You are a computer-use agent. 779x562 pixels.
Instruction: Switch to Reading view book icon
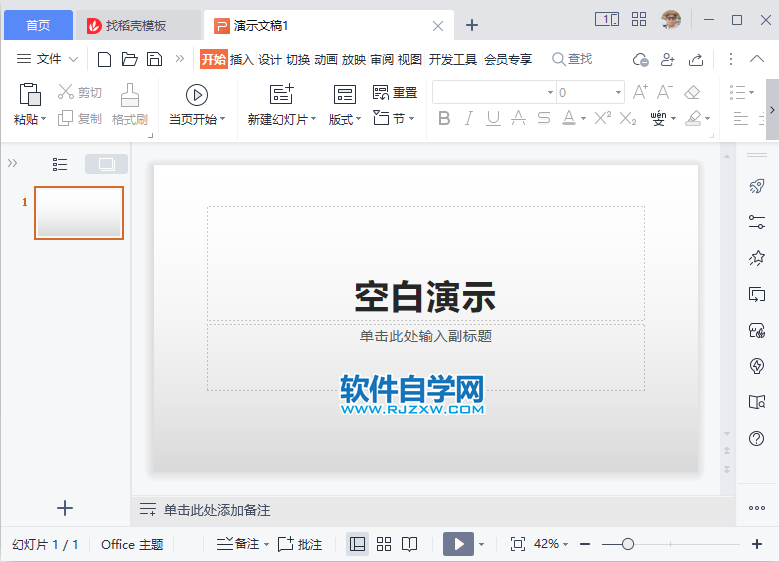pos(409,544)
